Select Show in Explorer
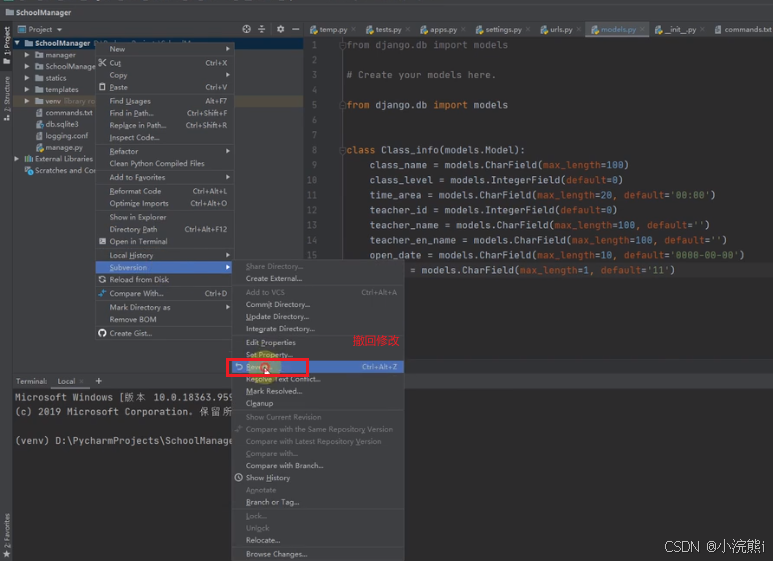Image resolution: width=773 pixels, height=561 pixels. click(x=164, y=217)
